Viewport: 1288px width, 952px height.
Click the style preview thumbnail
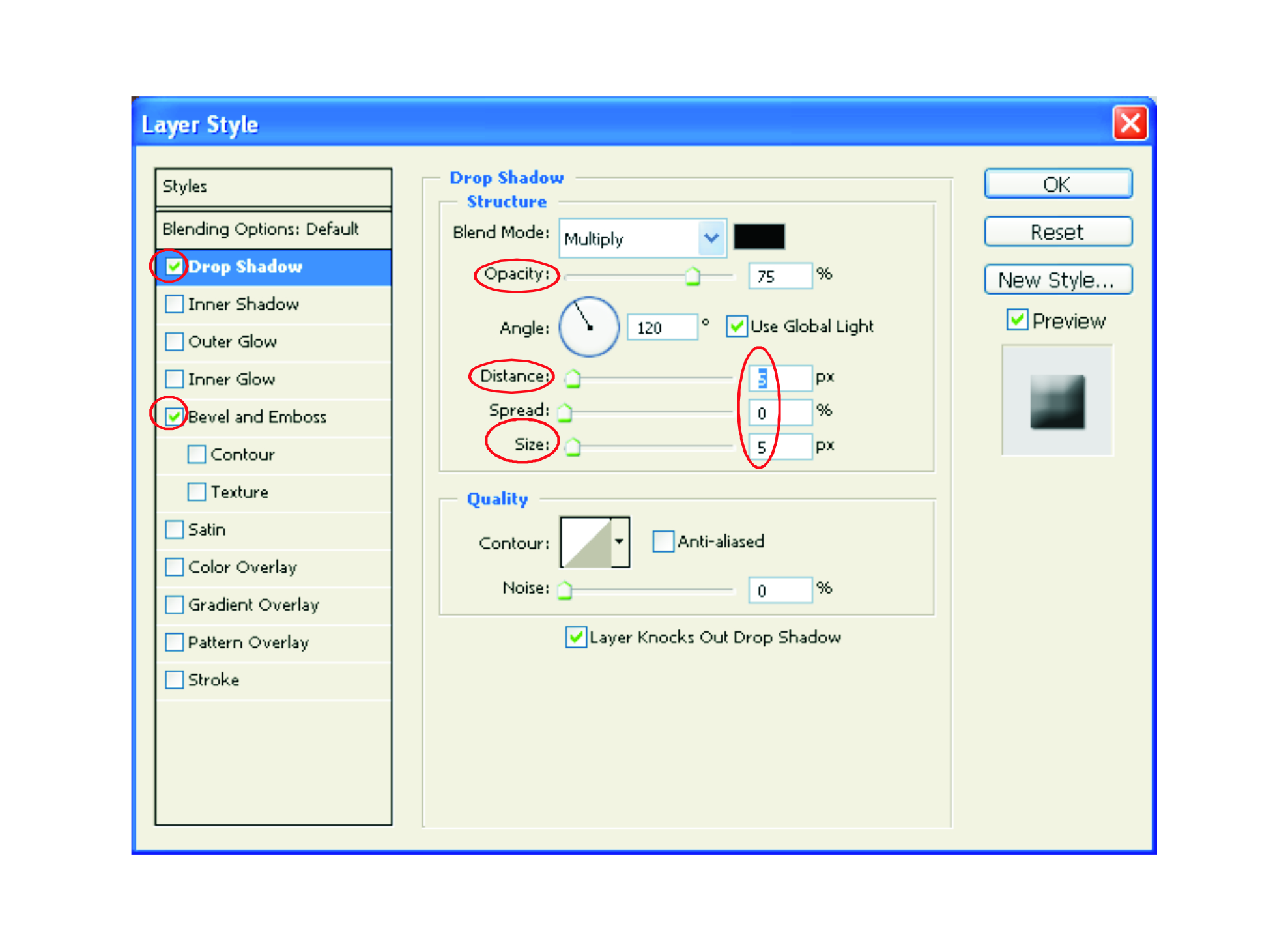click(1057, 401)
